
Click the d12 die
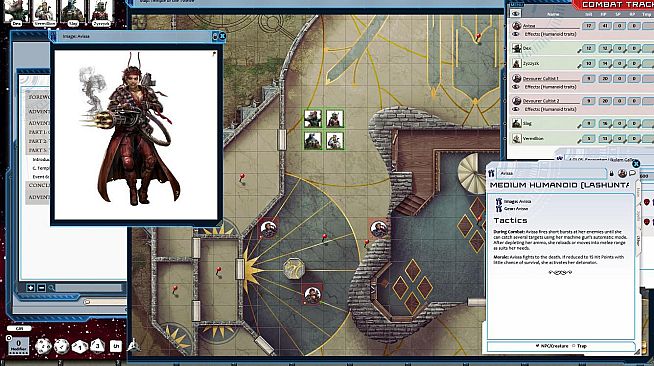61,346
